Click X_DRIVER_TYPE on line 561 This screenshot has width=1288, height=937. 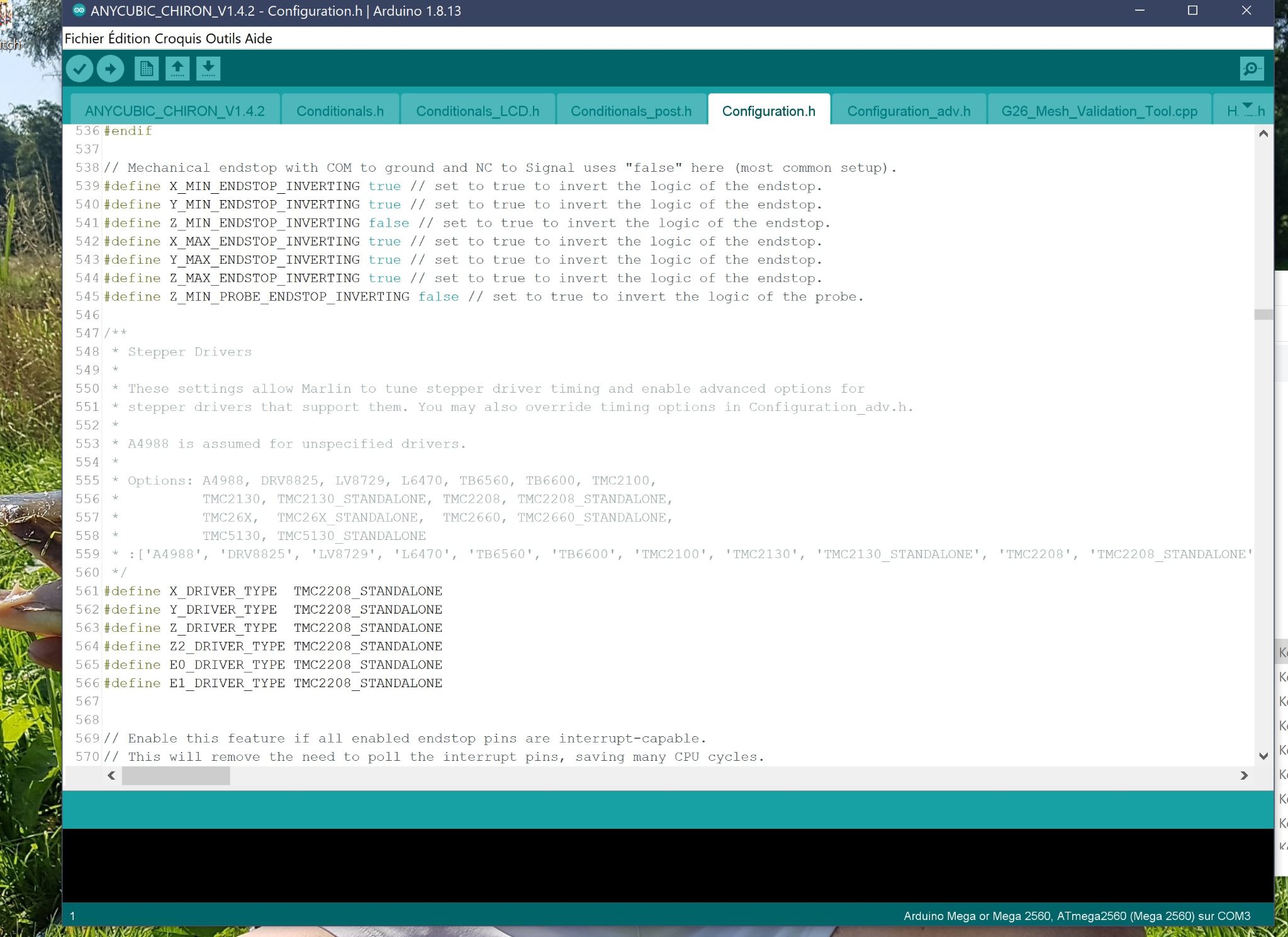tap(223, 591)
